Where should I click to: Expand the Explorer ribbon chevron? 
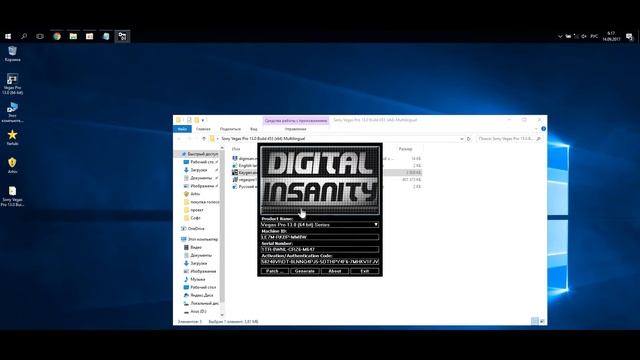click(536, 129)
